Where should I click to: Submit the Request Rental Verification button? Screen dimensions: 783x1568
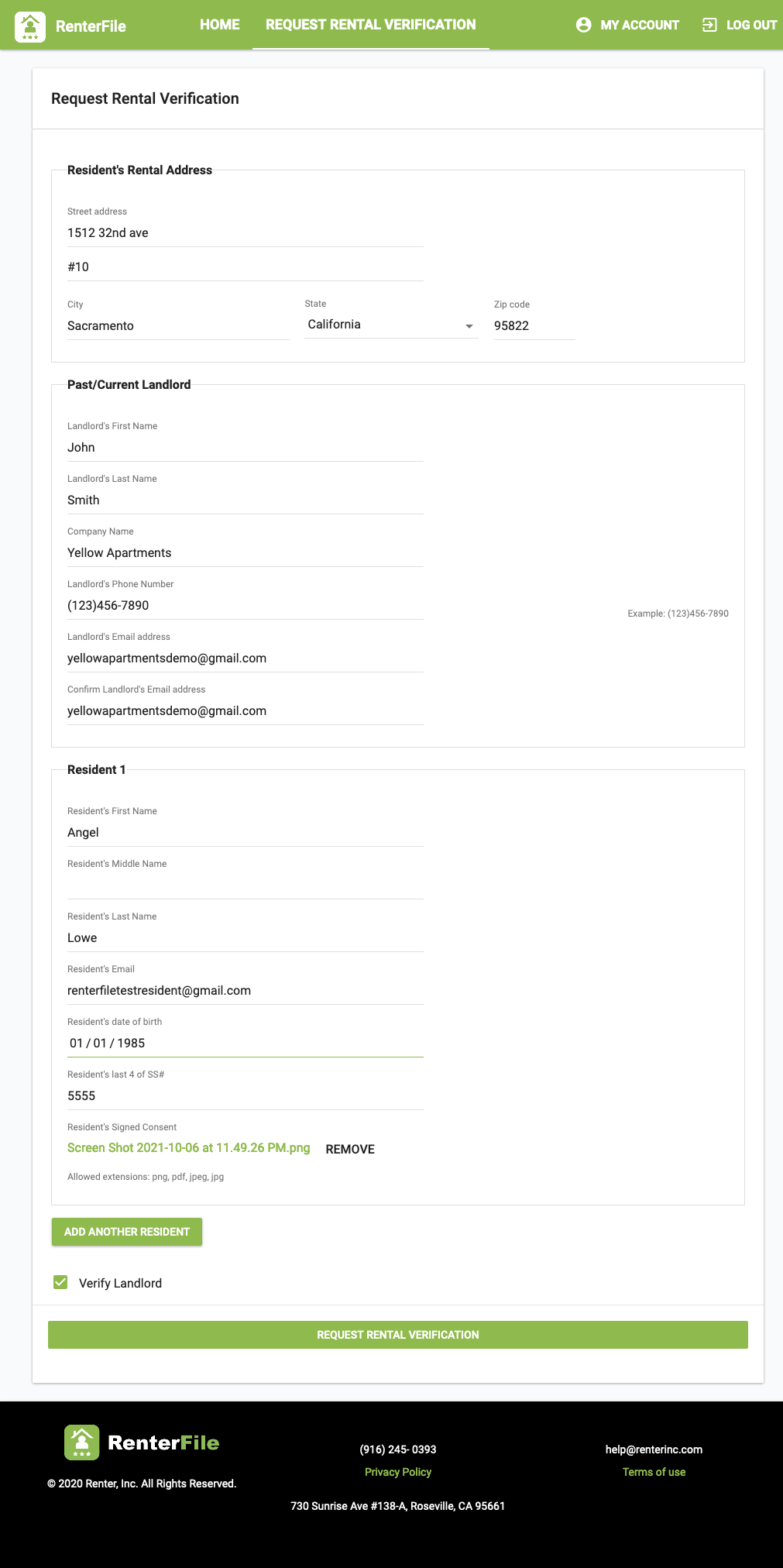[397, 1335]
